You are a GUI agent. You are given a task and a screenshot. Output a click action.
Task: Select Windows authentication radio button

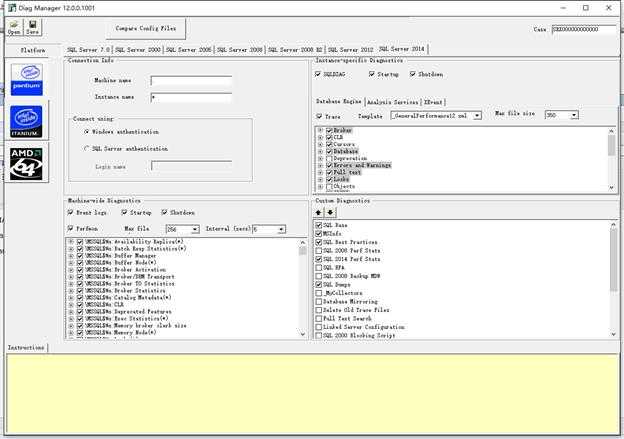pos(86,132)
